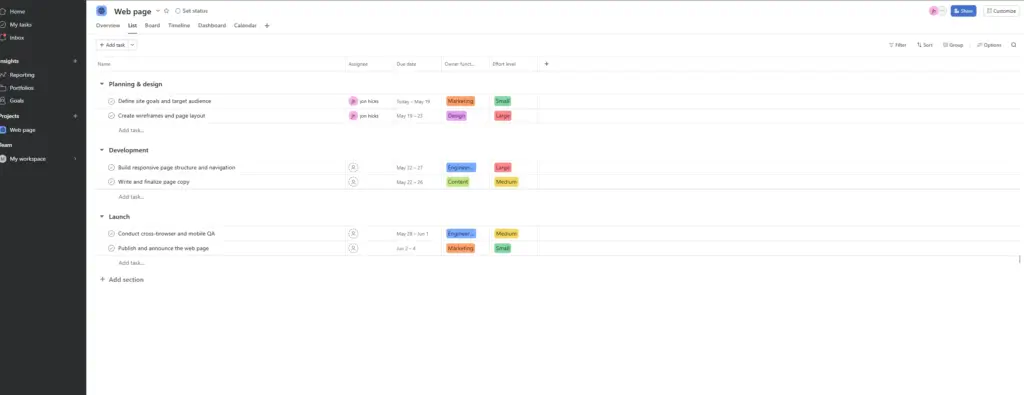
Task: Click the Add task button
Action: (112, 45)
